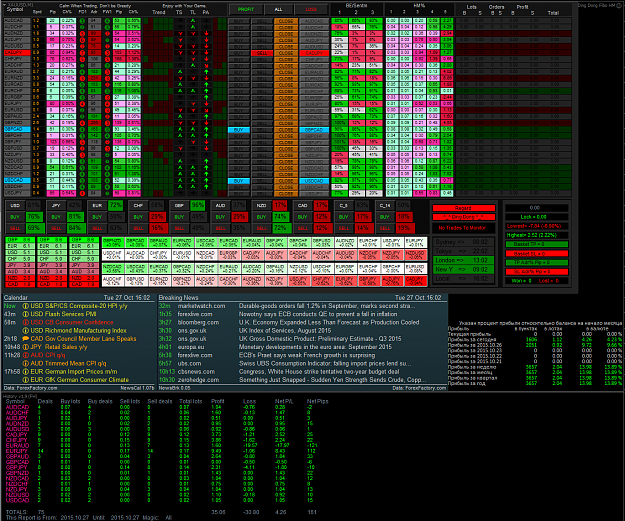Click TOTALS label in History report
The image size is (625, 521).
pos(17,512)
